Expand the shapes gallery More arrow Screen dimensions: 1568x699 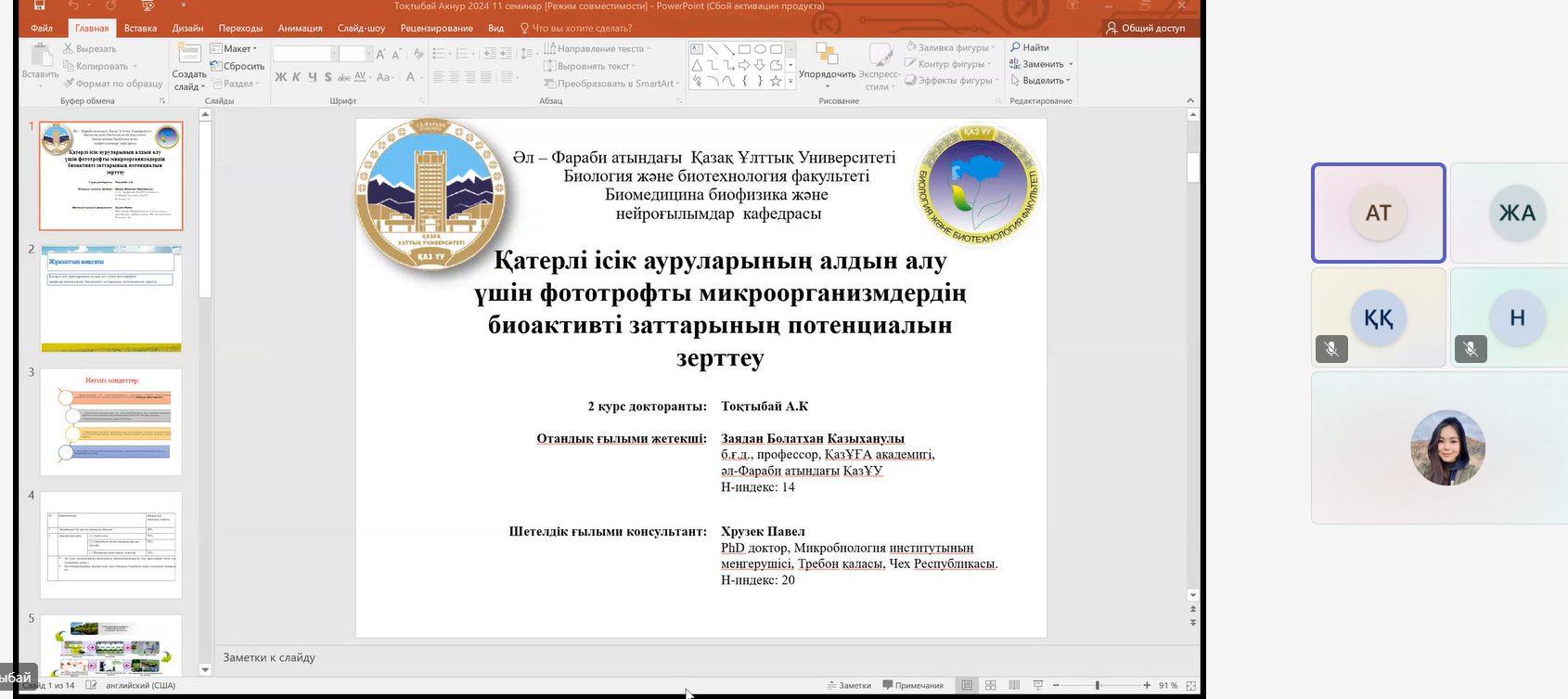790,82
